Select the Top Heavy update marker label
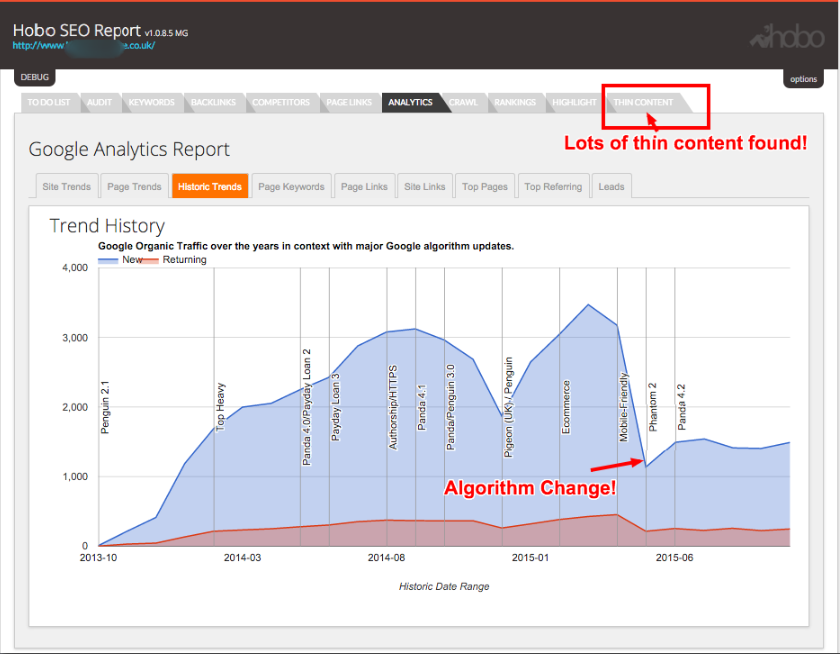Viewport: 840px width, 654px height. pos(220,407)
